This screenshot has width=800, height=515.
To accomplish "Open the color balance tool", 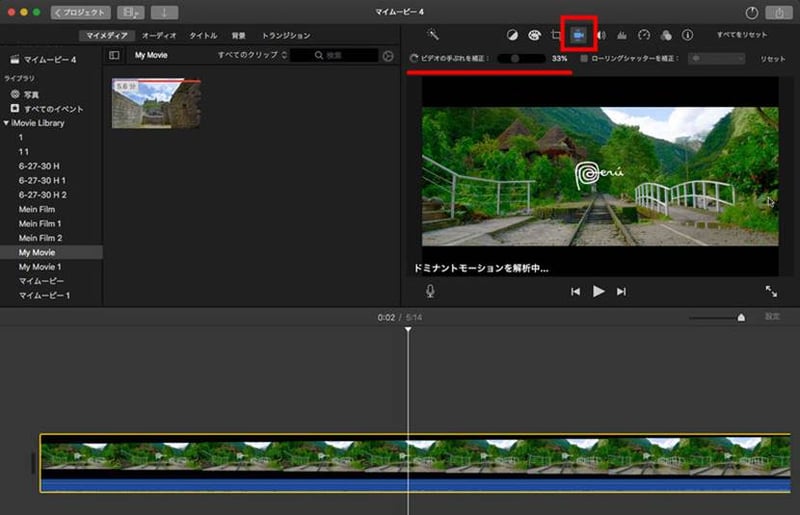I will (512, 35).
